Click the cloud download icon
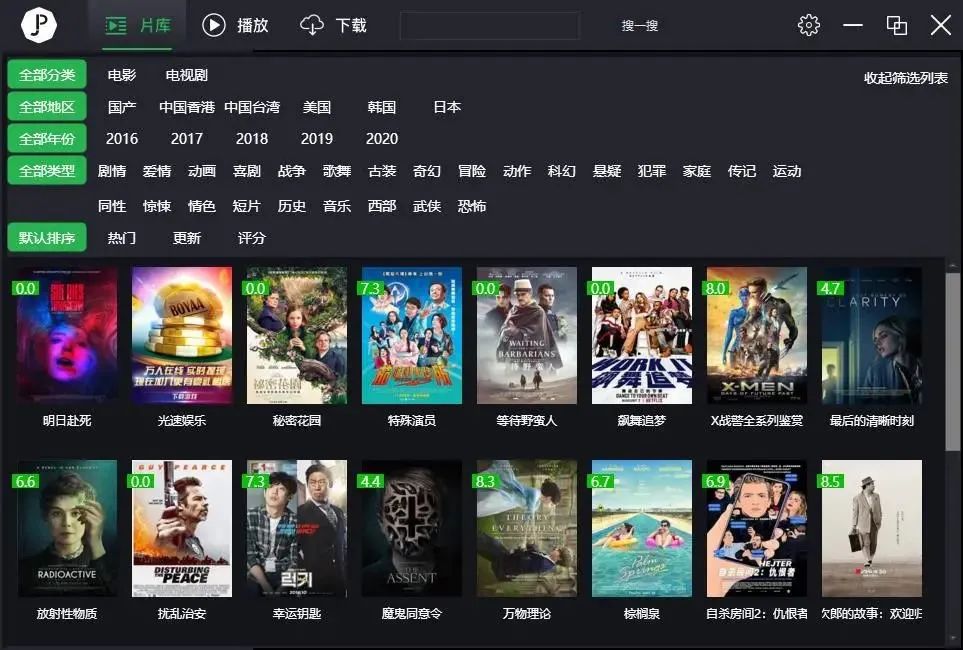Screen dimensions: 963x650 click(x=312, y=25)
